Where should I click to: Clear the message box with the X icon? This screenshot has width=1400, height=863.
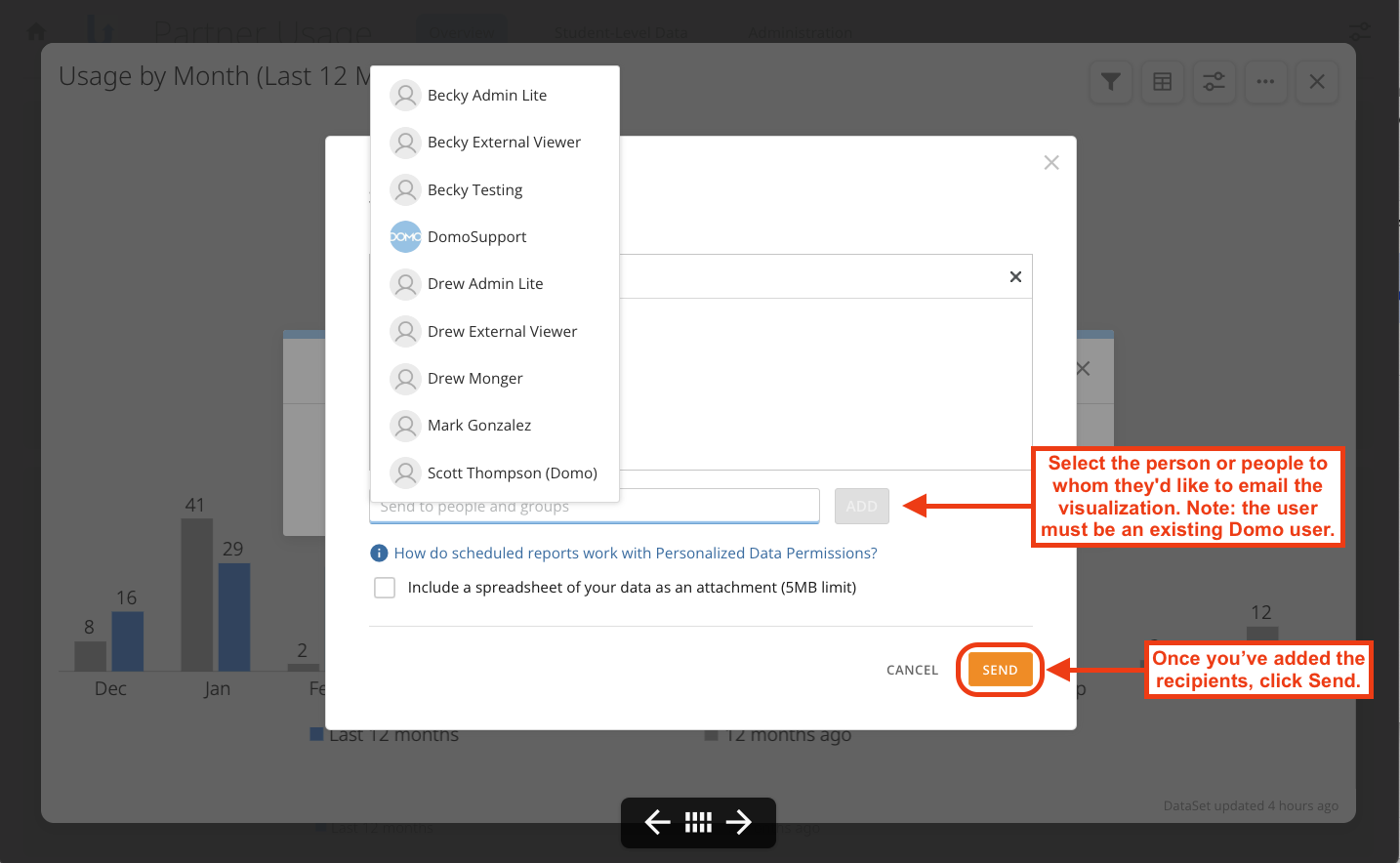click(1015, 277)
